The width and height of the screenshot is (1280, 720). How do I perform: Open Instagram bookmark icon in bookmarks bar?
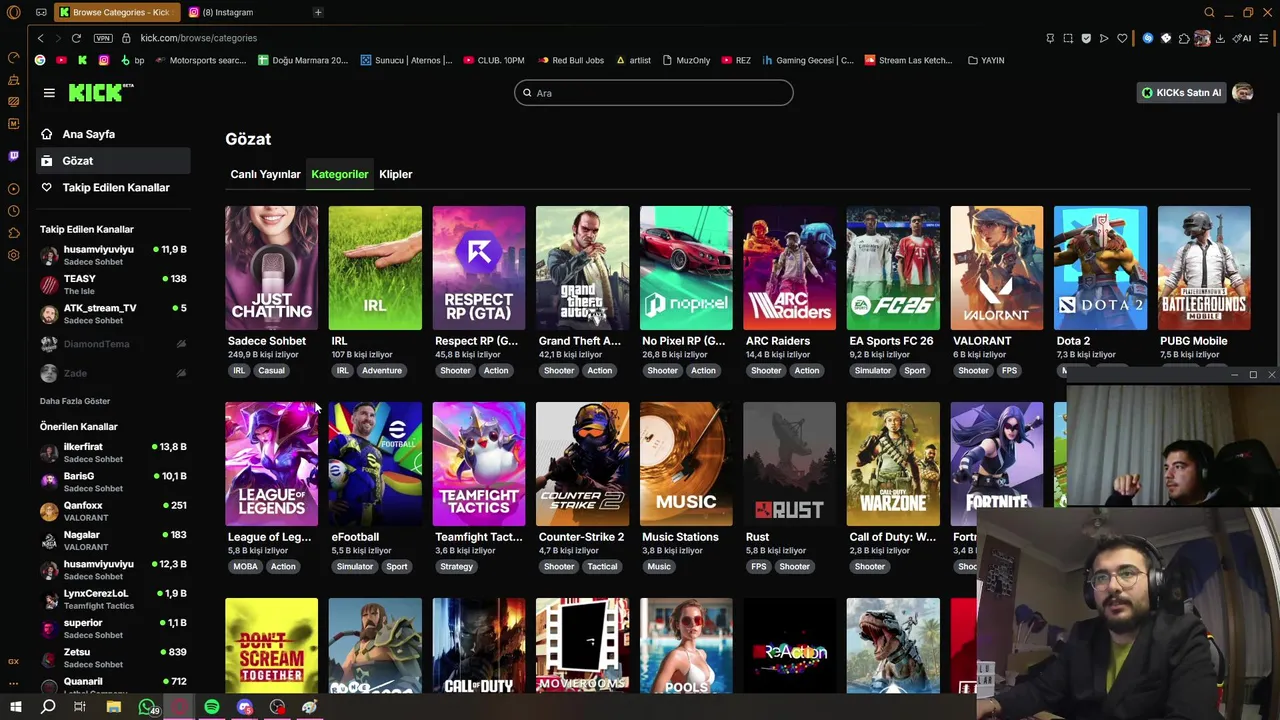(x=103, y=60)
